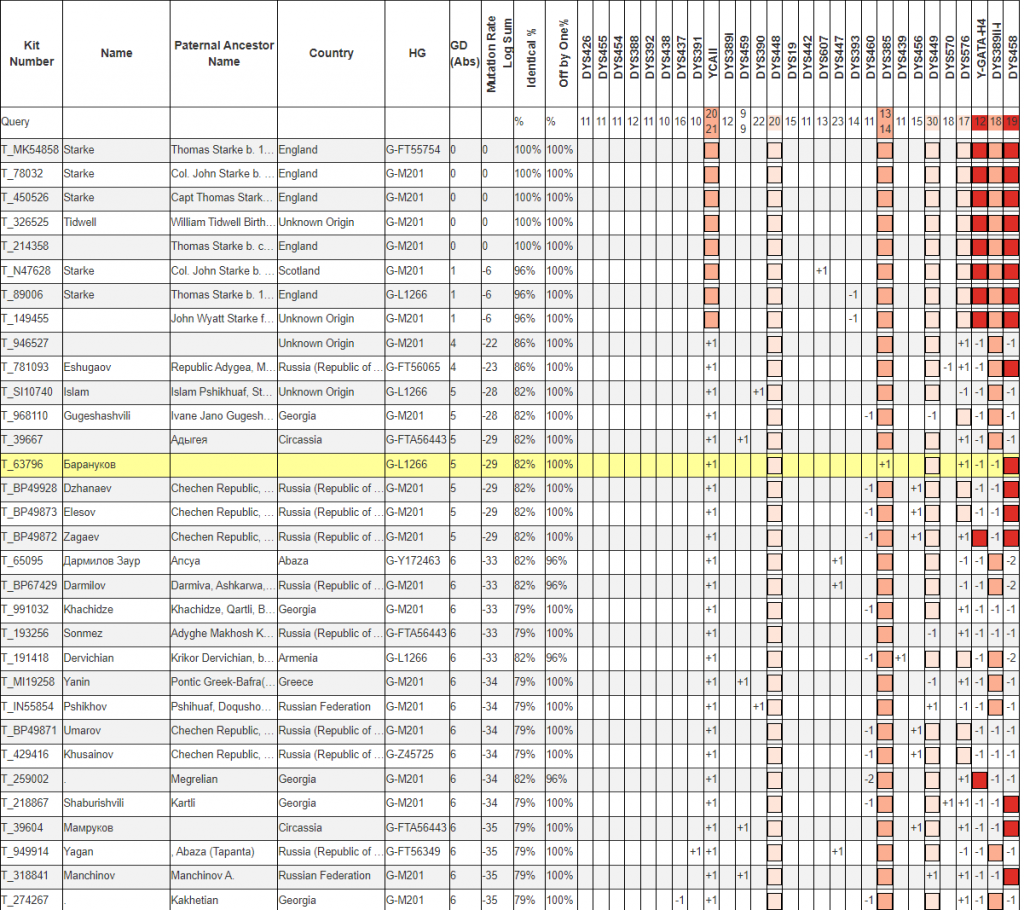Viewport: 1024px width, 910px height.
Task: Sort by the Country column header
Action: pyautogui.click(x=330, y=54)
